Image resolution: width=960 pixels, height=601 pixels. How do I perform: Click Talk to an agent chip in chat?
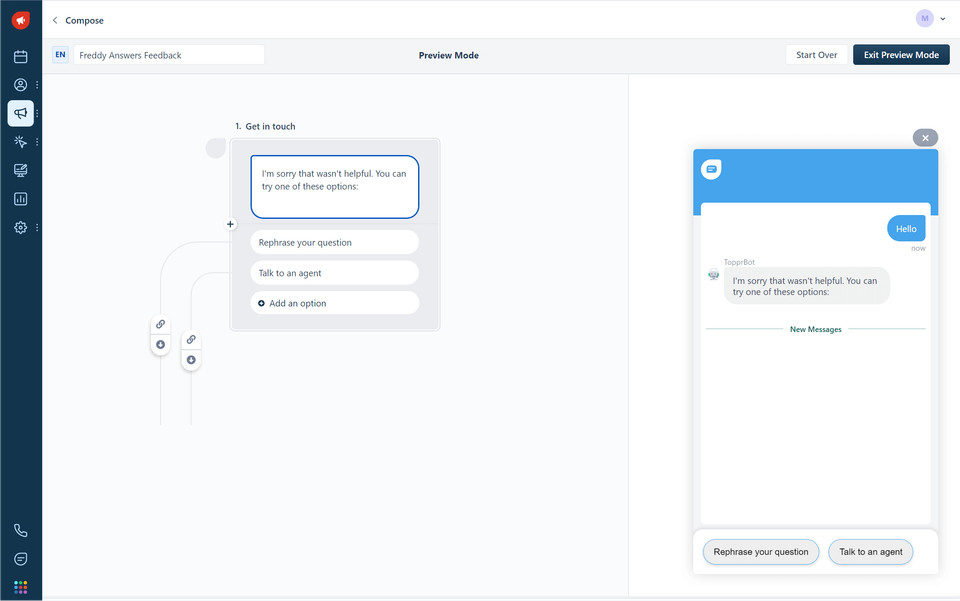pyautogui.click(x=870, y=552)
